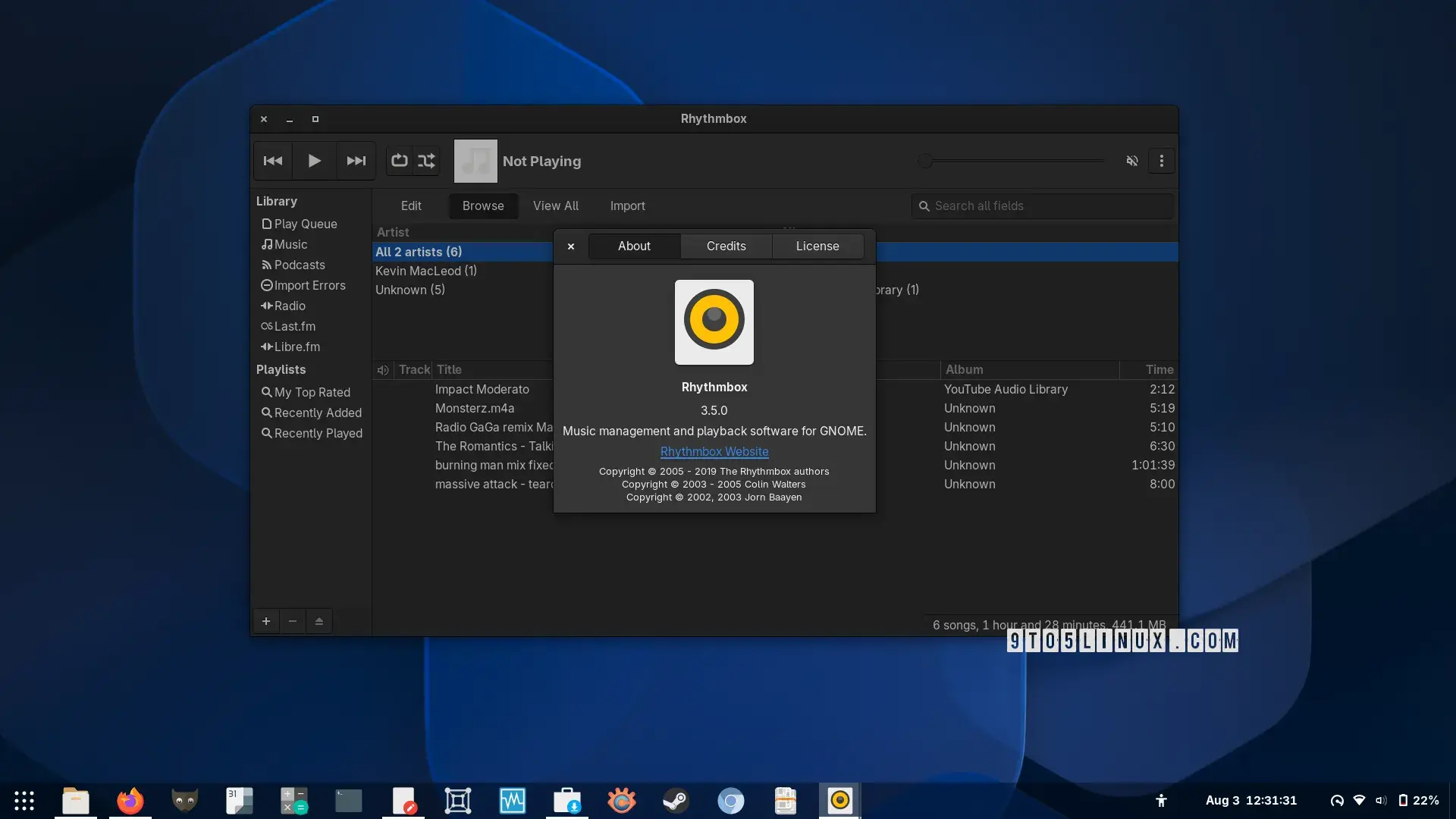Toggle repeat mode
Image resolution: width=1456 pixels, height=819 pixels.
pyautogui.click(x=400, y=161)
